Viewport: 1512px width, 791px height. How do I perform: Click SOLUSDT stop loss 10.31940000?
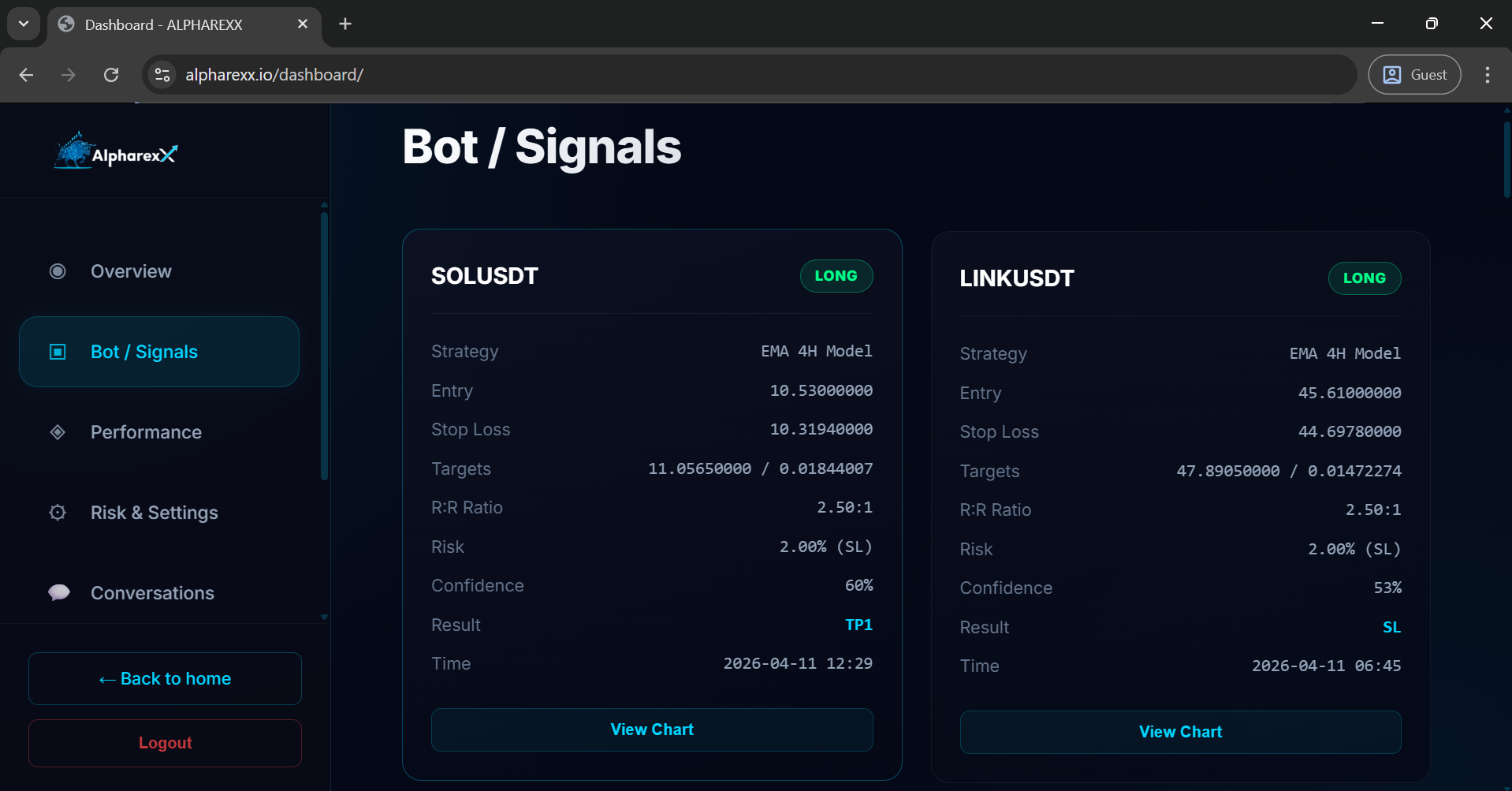[x=821, y=429]
